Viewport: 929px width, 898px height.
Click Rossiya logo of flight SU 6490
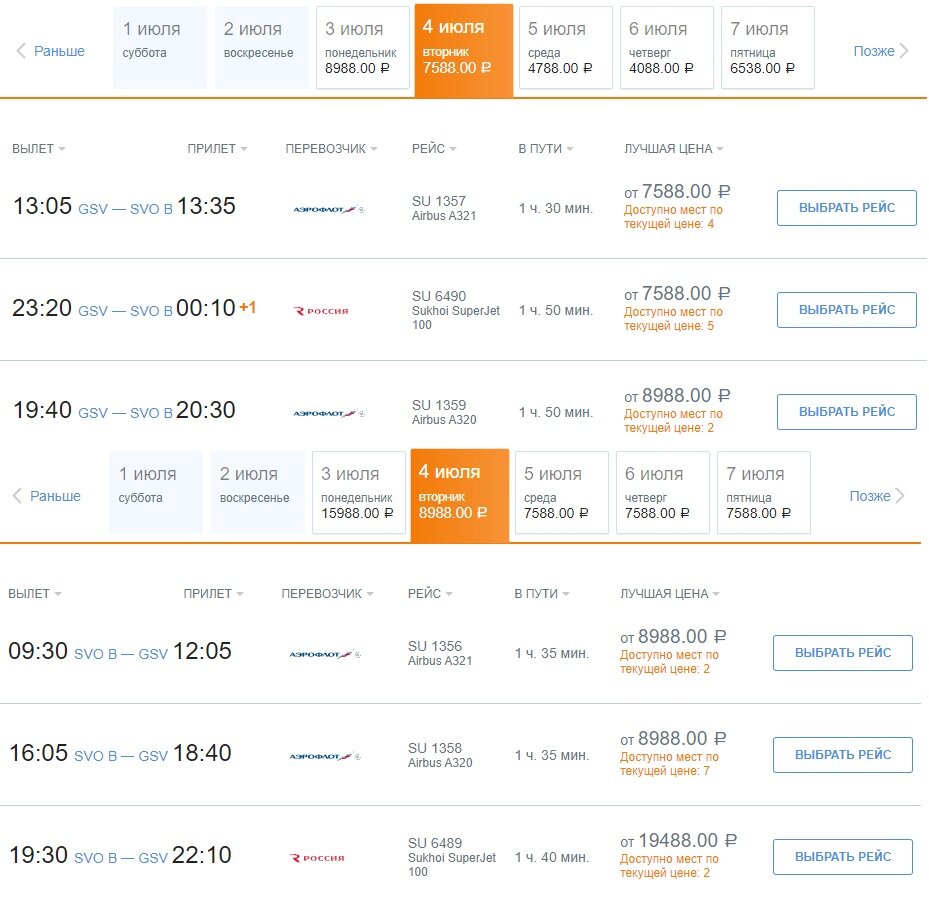coord(321,310)
